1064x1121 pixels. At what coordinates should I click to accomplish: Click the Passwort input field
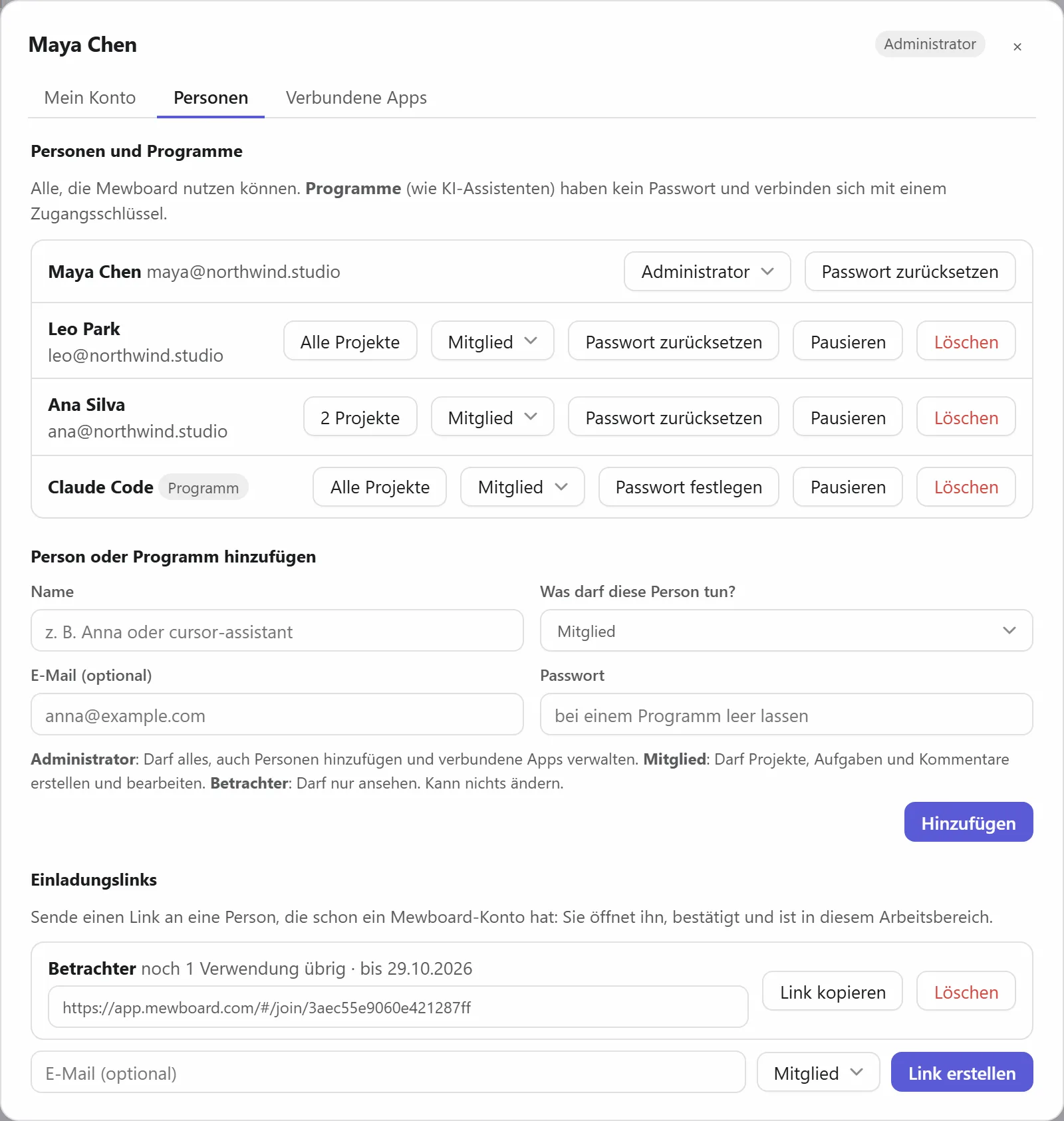click(786, 714)
